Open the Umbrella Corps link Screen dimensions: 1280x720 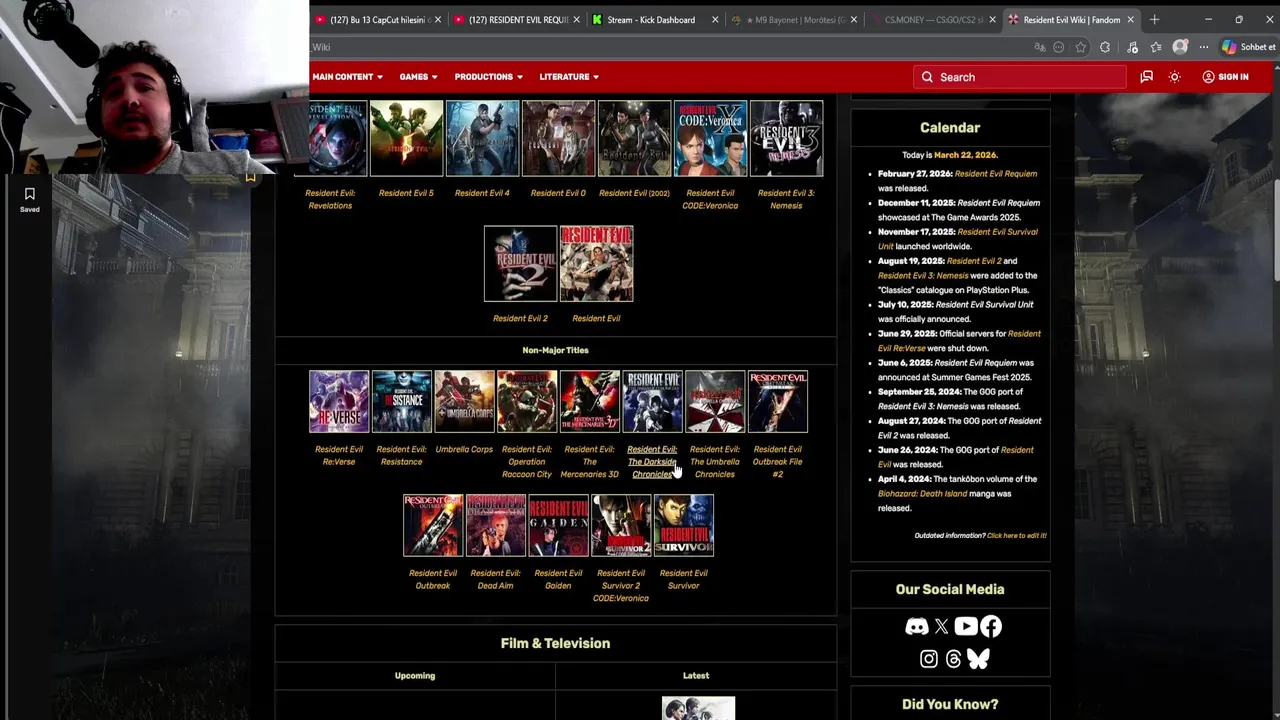tap(464, 449)
